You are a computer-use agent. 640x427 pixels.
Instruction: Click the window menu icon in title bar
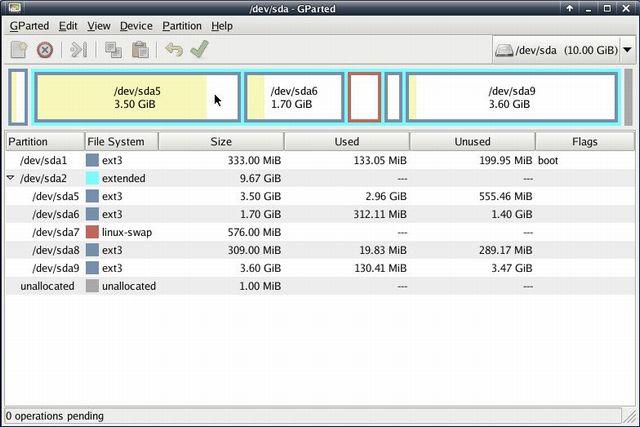coord(14,7)
